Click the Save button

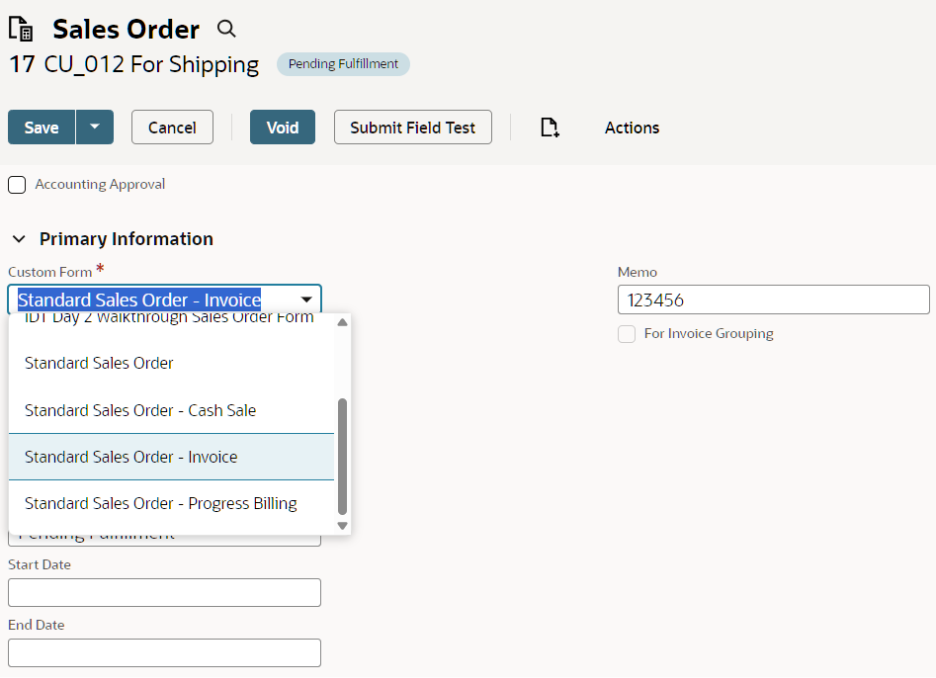(41, 127)
